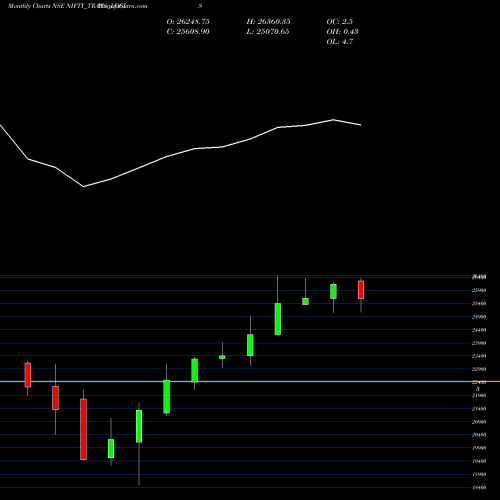This screenshot has height=500, width=500.
Task: Click the high price value H: 26360.35
Action: point(268,22)
